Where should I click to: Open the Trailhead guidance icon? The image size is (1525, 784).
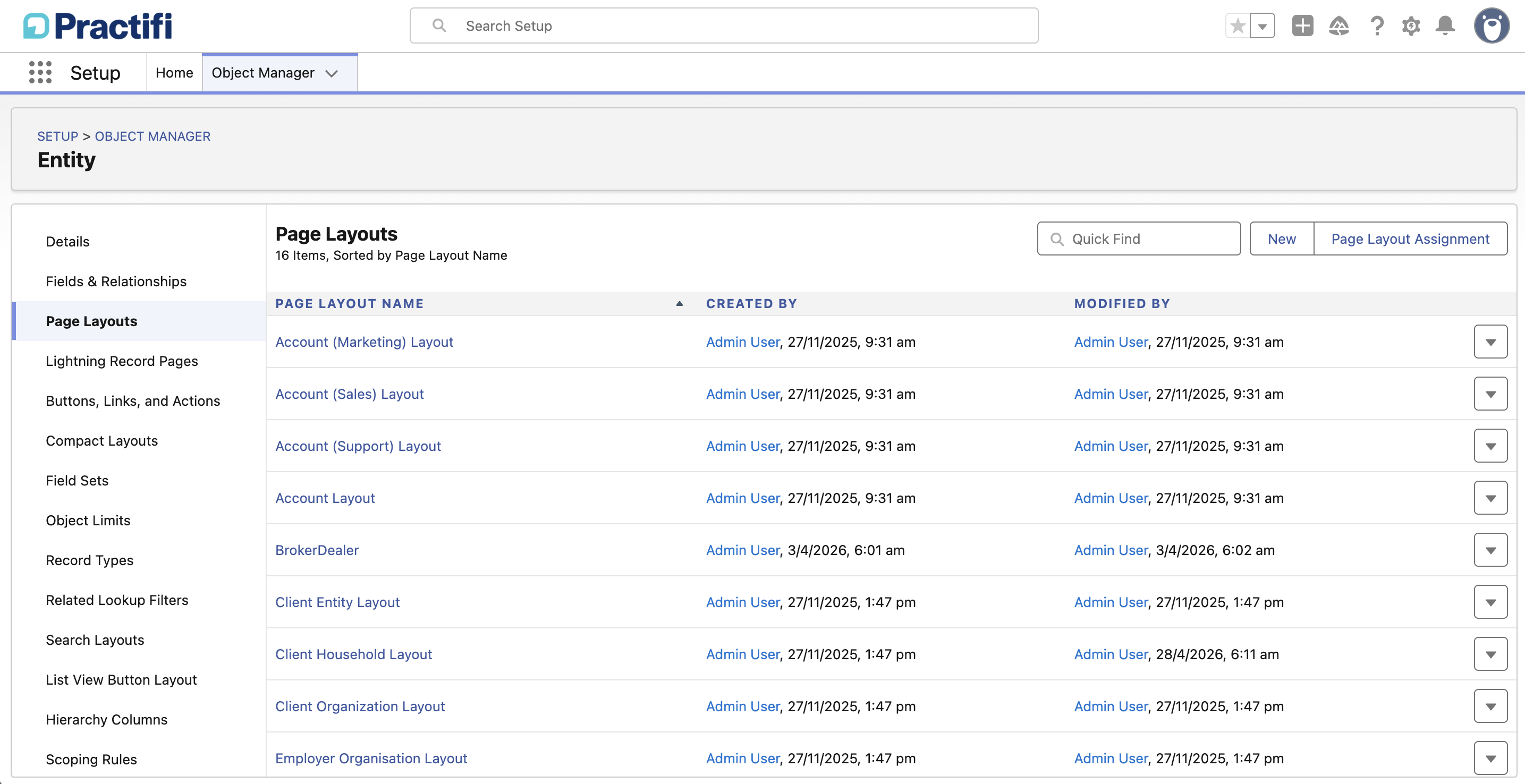click(1338, 26)
